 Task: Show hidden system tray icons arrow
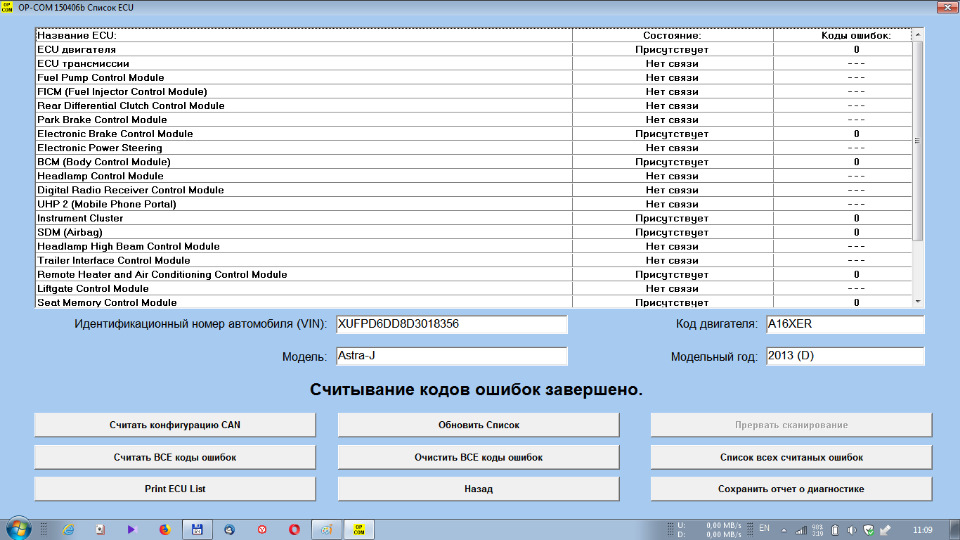(784, 530)
